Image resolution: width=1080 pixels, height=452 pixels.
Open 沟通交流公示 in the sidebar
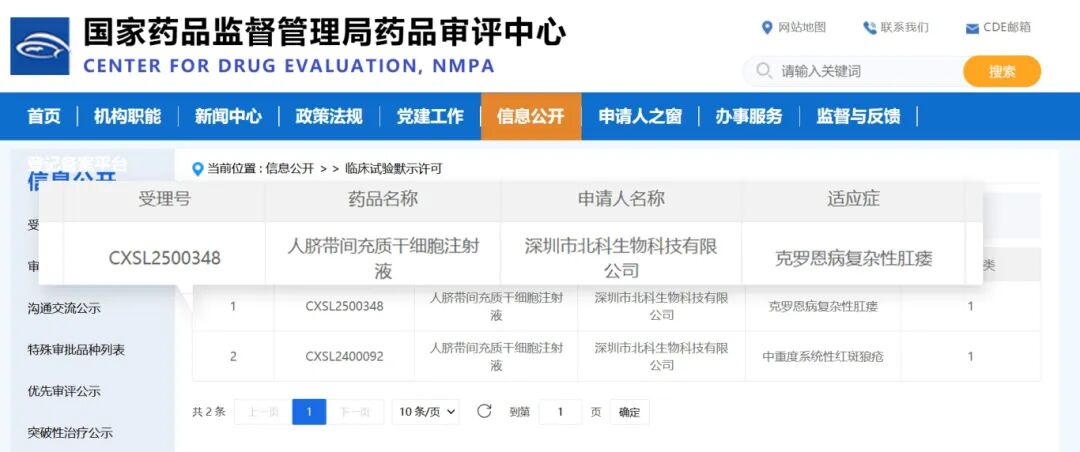click(x=64, y=309)
